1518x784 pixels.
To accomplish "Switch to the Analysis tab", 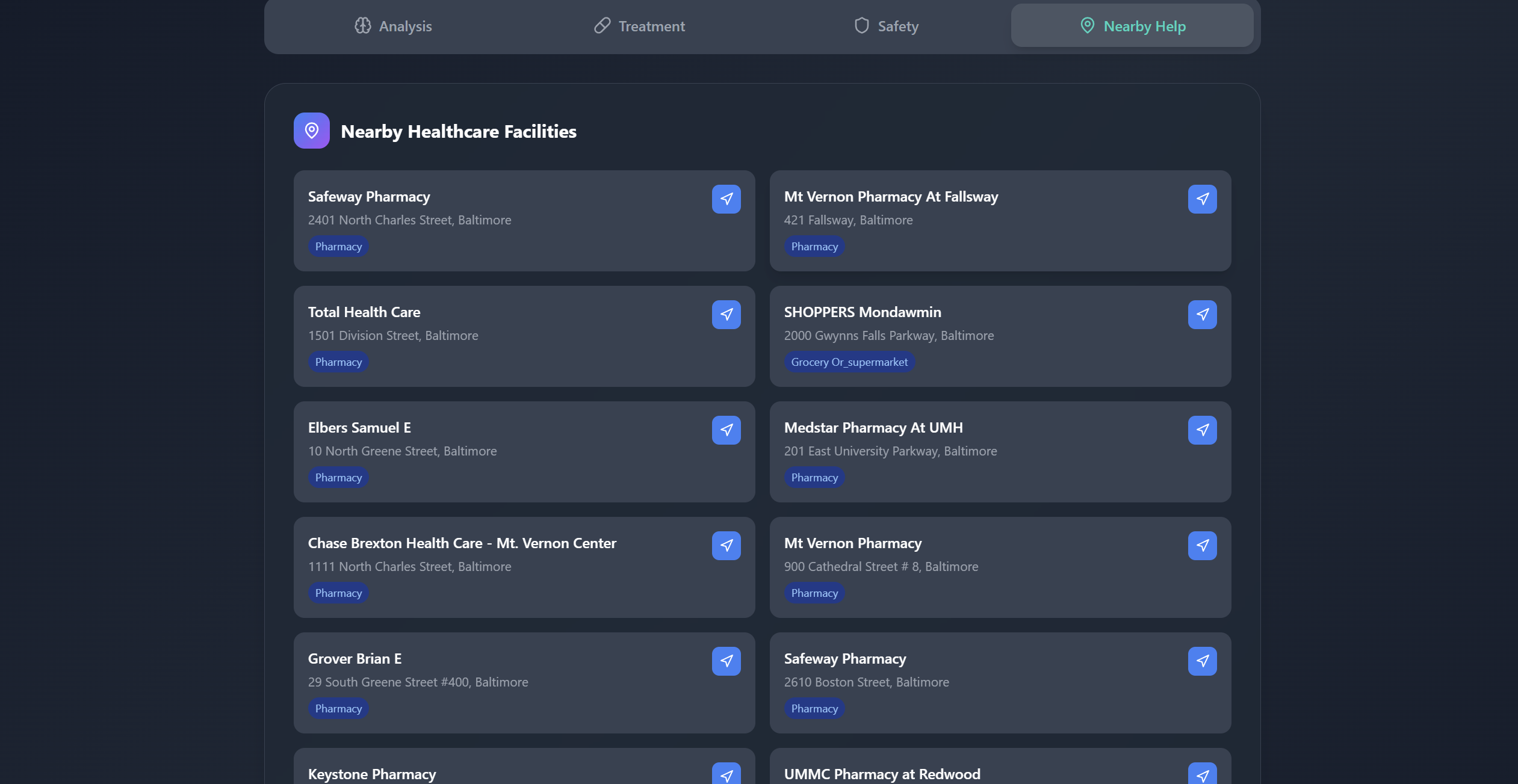I will click(393, 26).
